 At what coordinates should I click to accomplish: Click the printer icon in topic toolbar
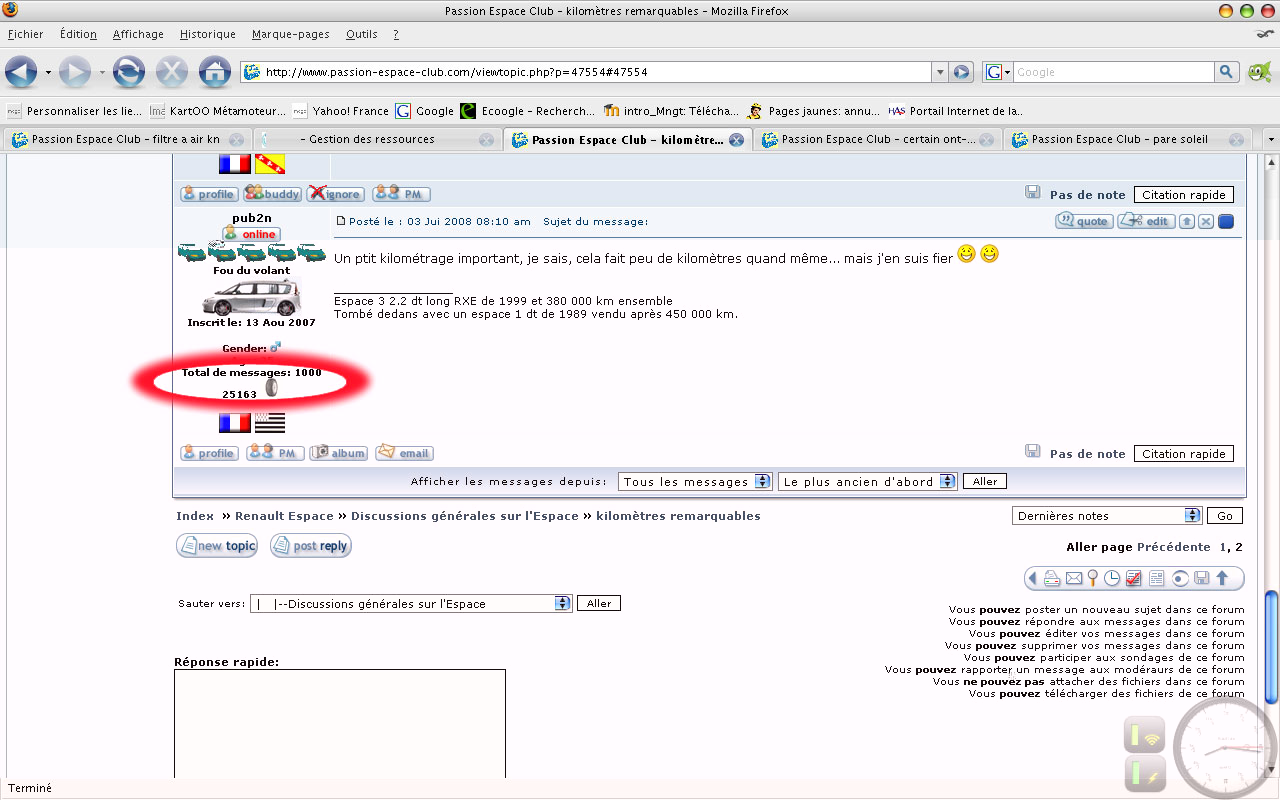[x=1052, y=578]
